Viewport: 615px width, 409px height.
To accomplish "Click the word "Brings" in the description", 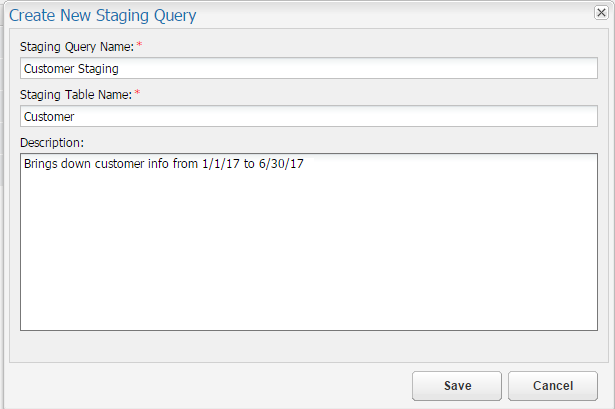I will click(x=41, y=164).
